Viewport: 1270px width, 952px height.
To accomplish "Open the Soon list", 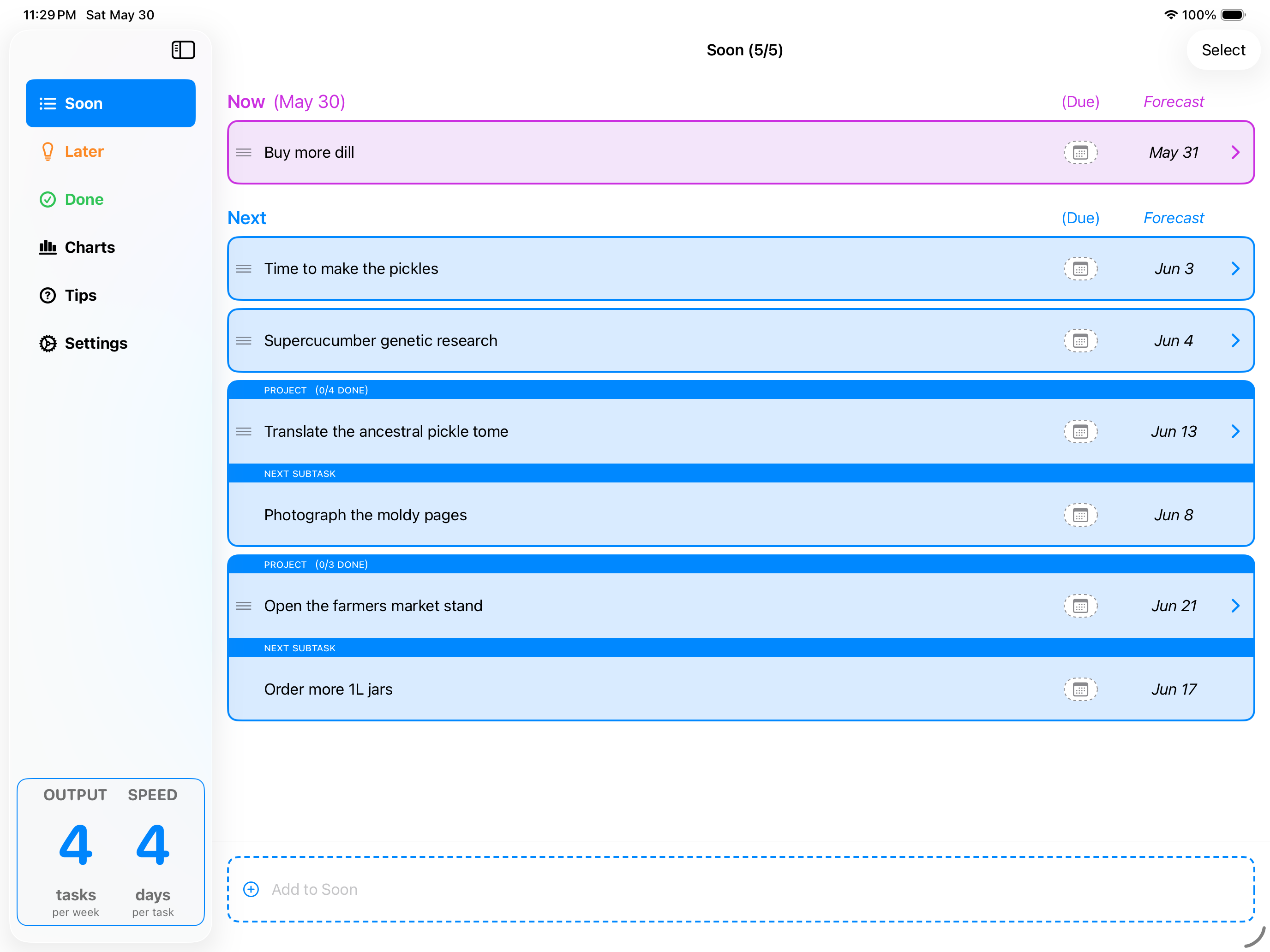I will [x=111, y=103].
